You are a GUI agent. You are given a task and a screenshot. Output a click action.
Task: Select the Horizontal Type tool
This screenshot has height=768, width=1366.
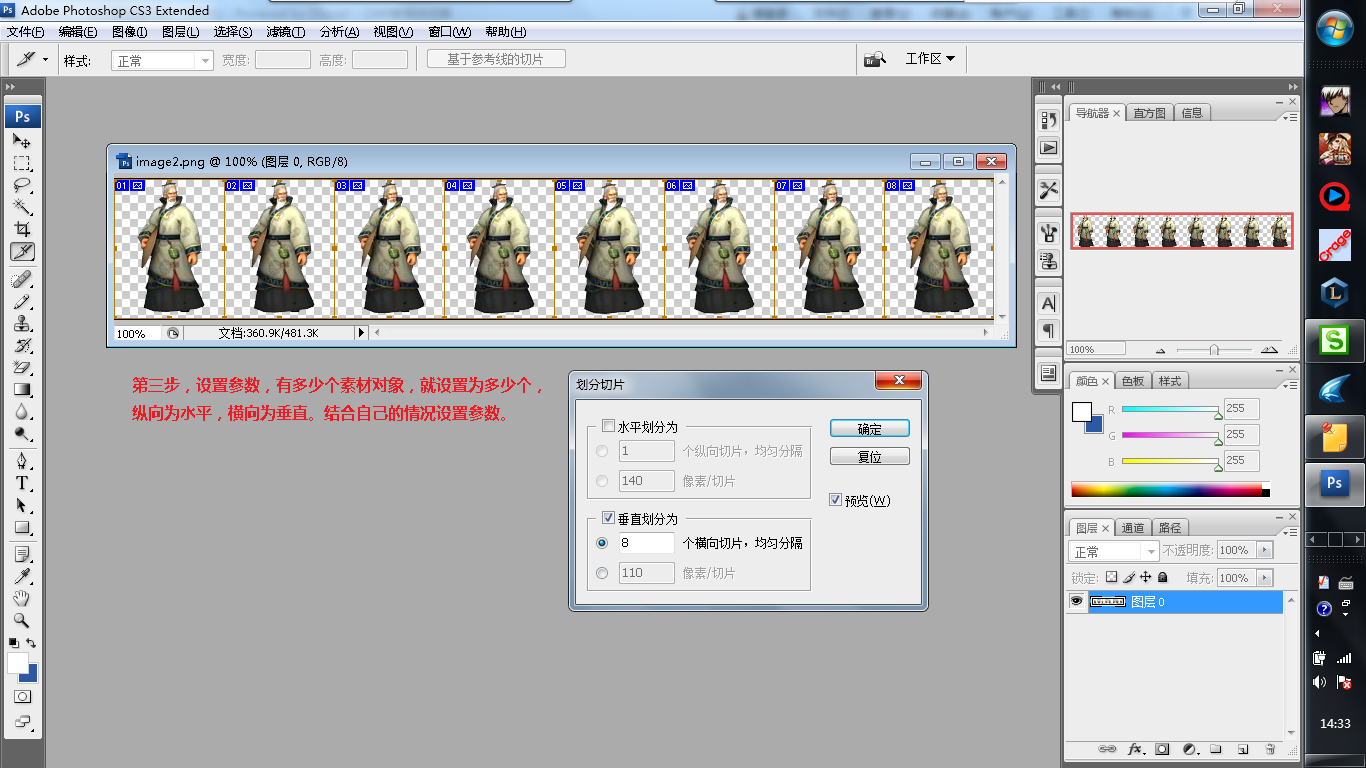tap(22, 483)
